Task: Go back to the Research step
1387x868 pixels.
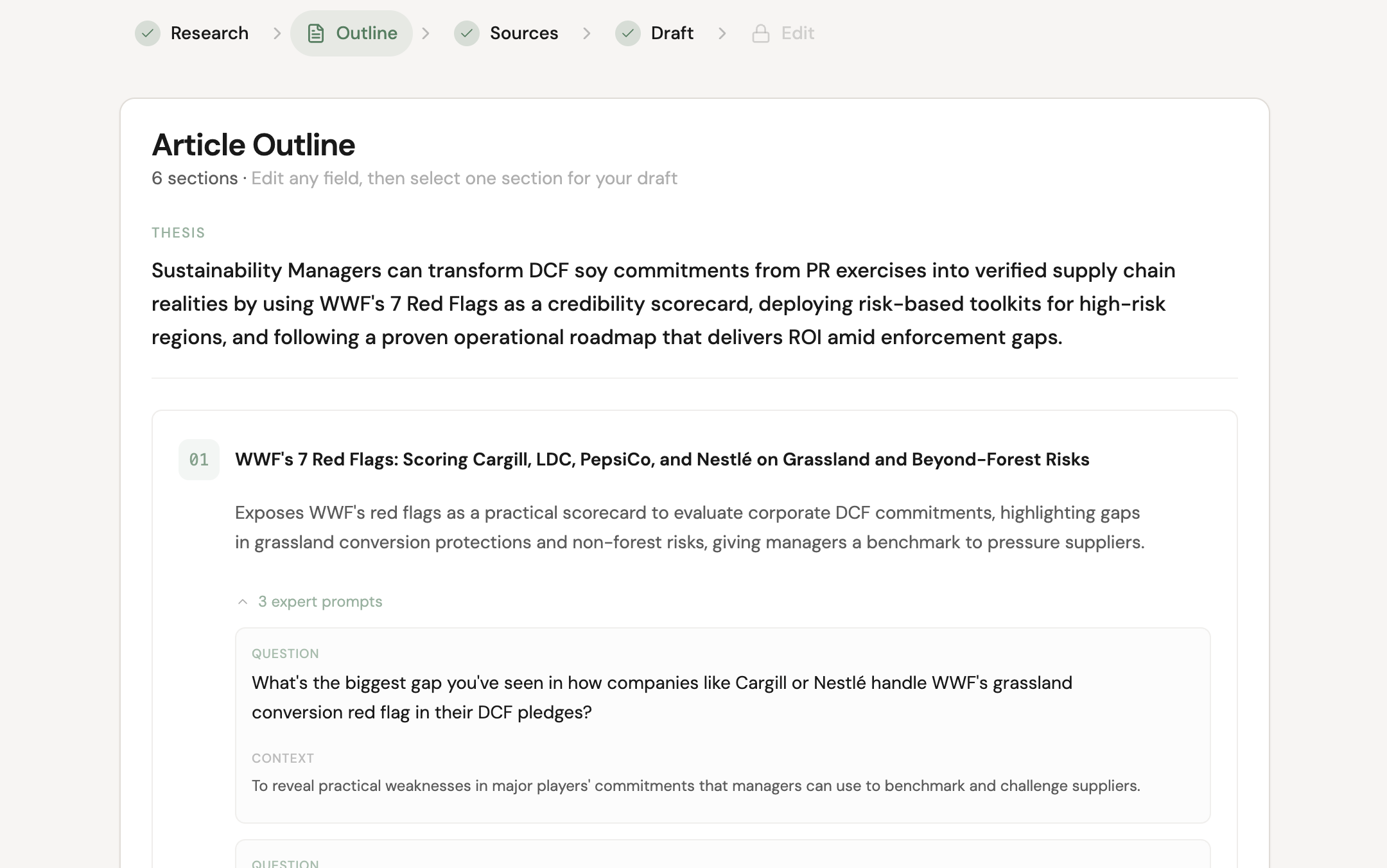Action: (x=209, y=33)
